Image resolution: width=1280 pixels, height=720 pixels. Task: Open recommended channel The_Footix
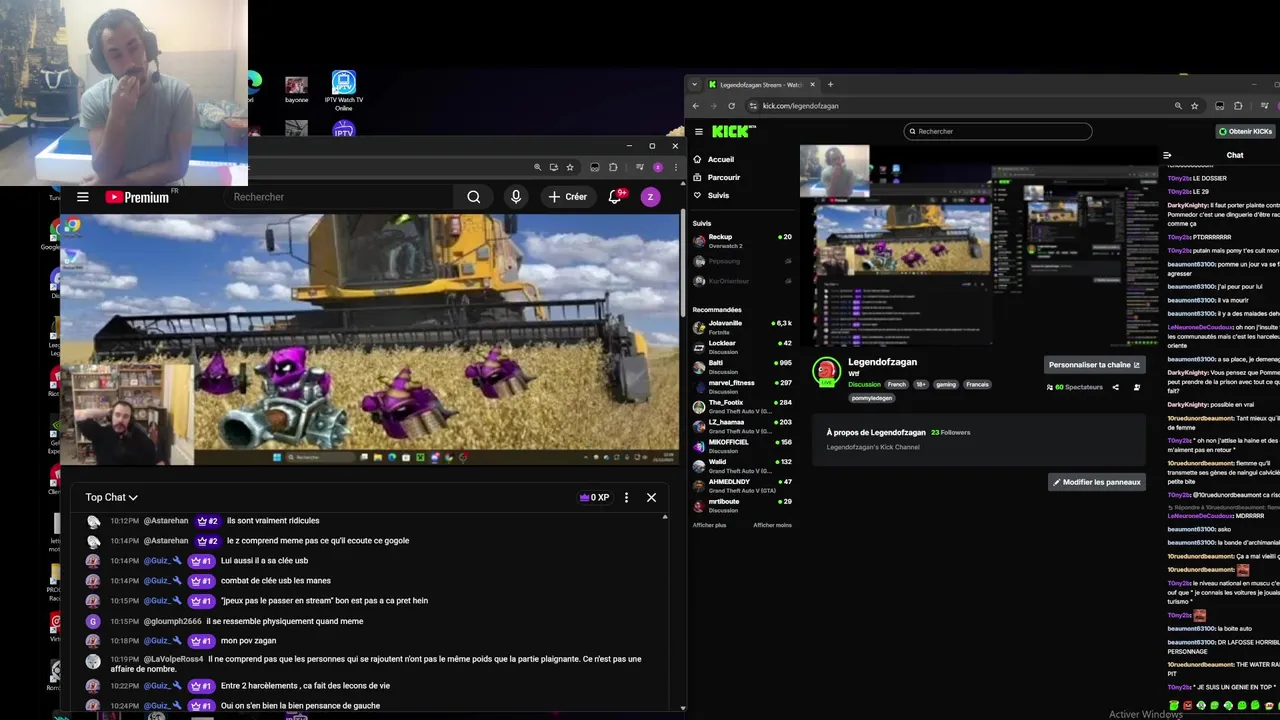[x=742, y=406]
